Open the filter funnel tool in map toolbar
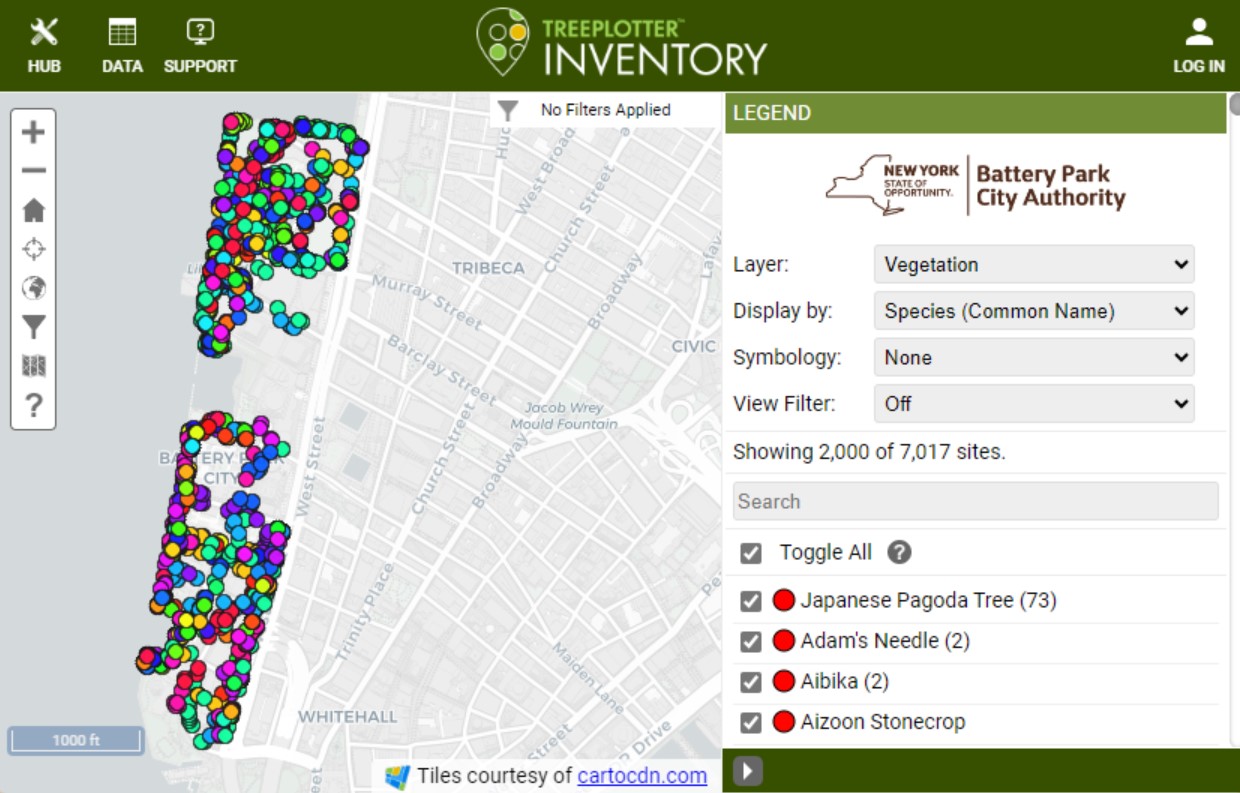 33,327
